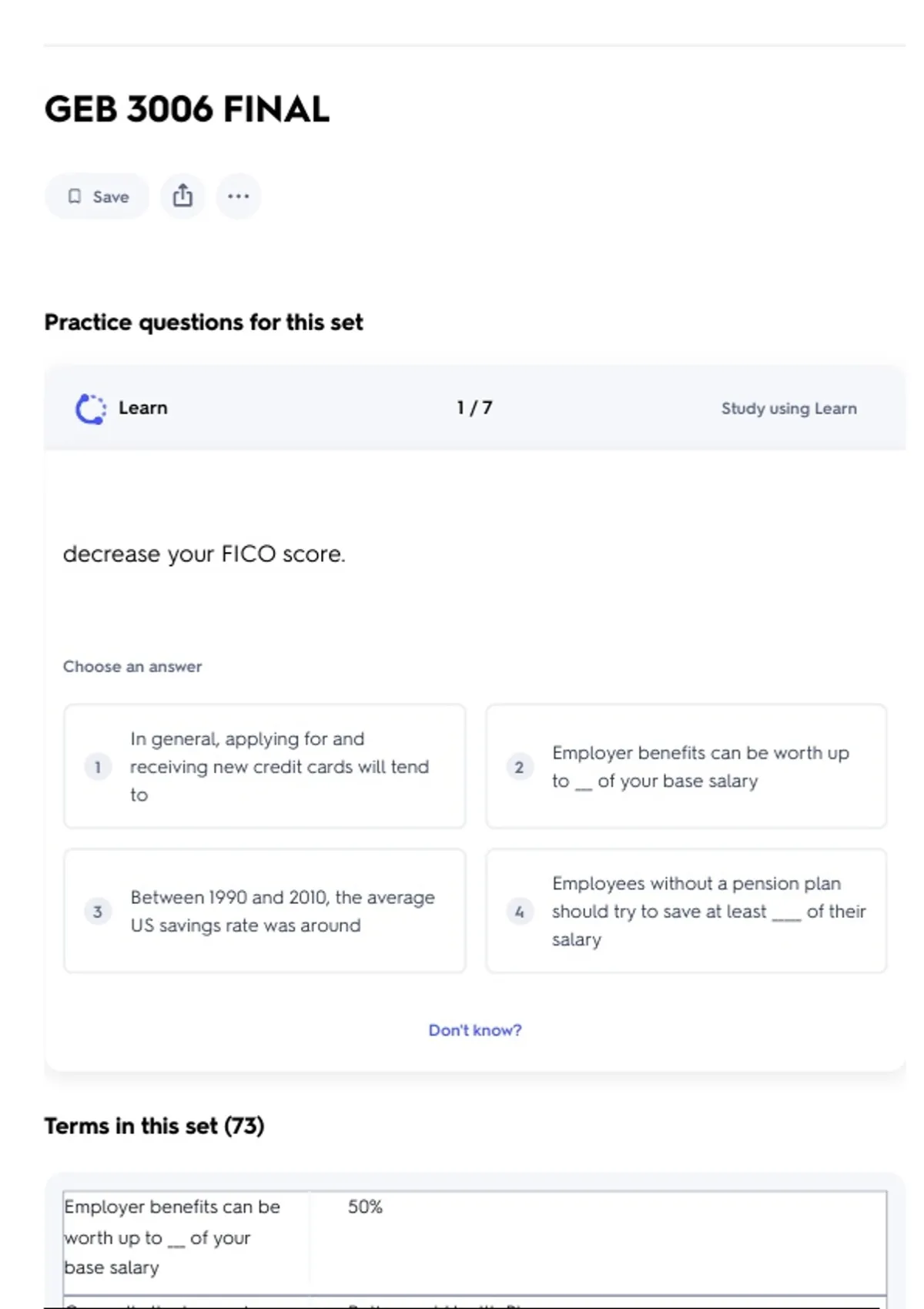Click the Save bookmark button

click(97, 196)
